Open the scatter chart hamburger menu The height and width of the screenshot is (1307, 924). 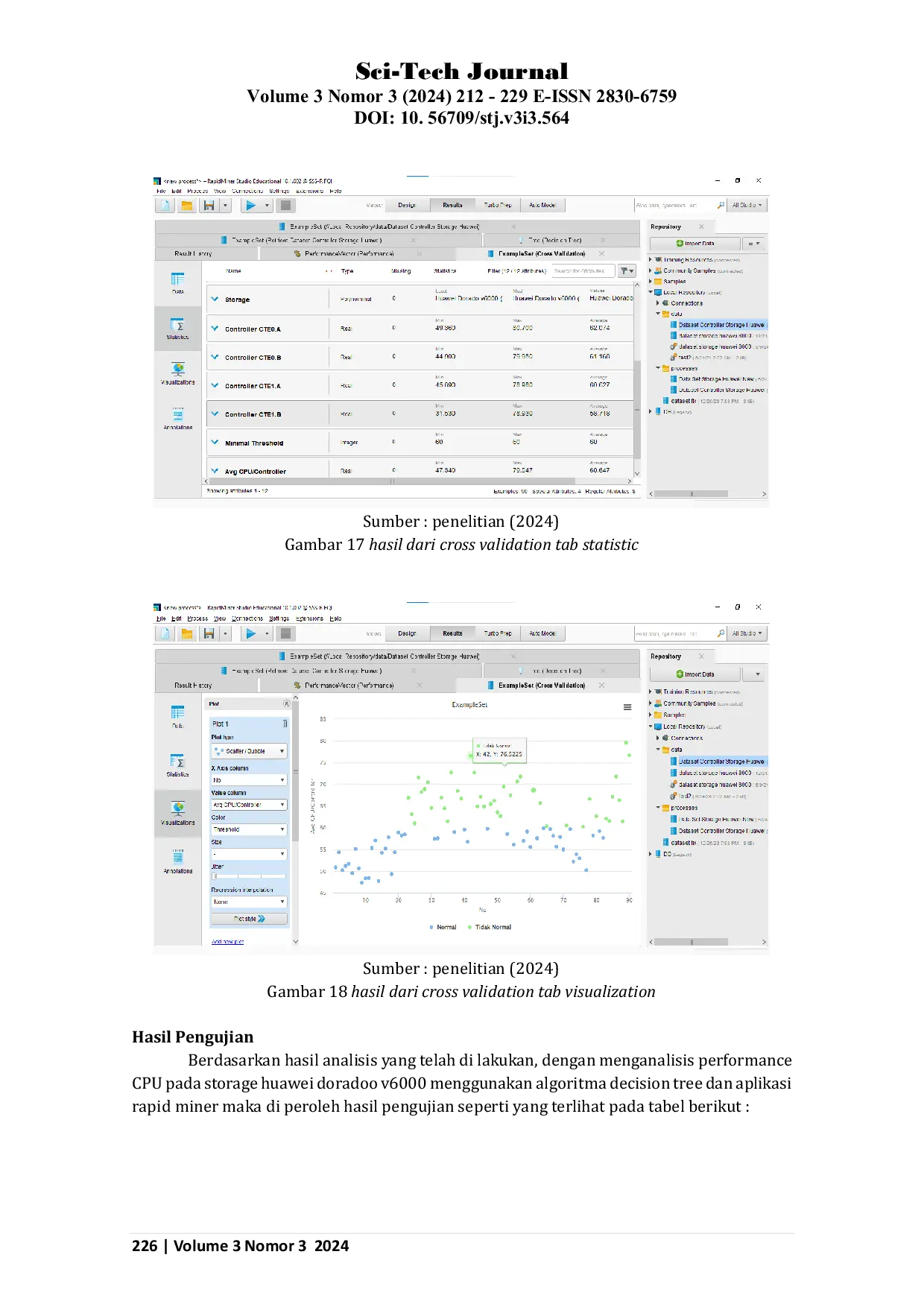pyautogui.click(x=627, y=707)
